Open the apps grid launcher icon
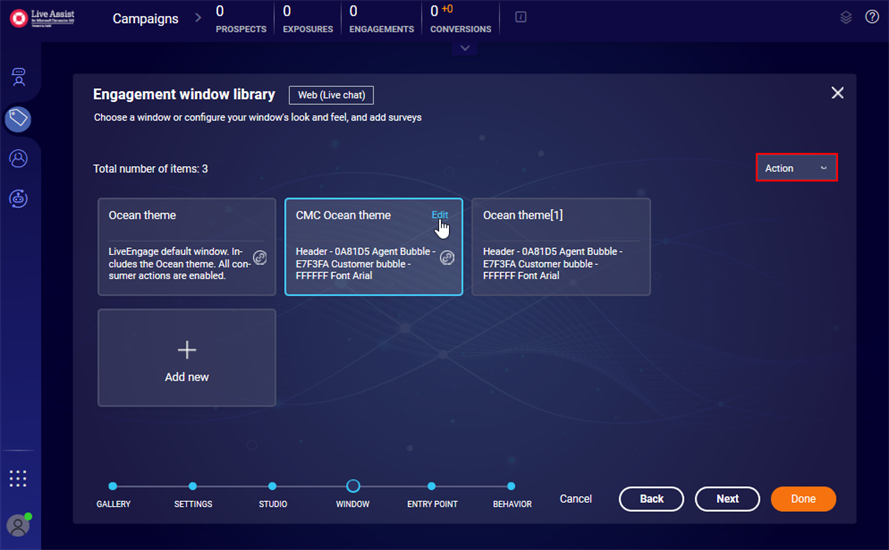This screenshot has width=889, height=550. pyautogui.click(x=18, y=478)
